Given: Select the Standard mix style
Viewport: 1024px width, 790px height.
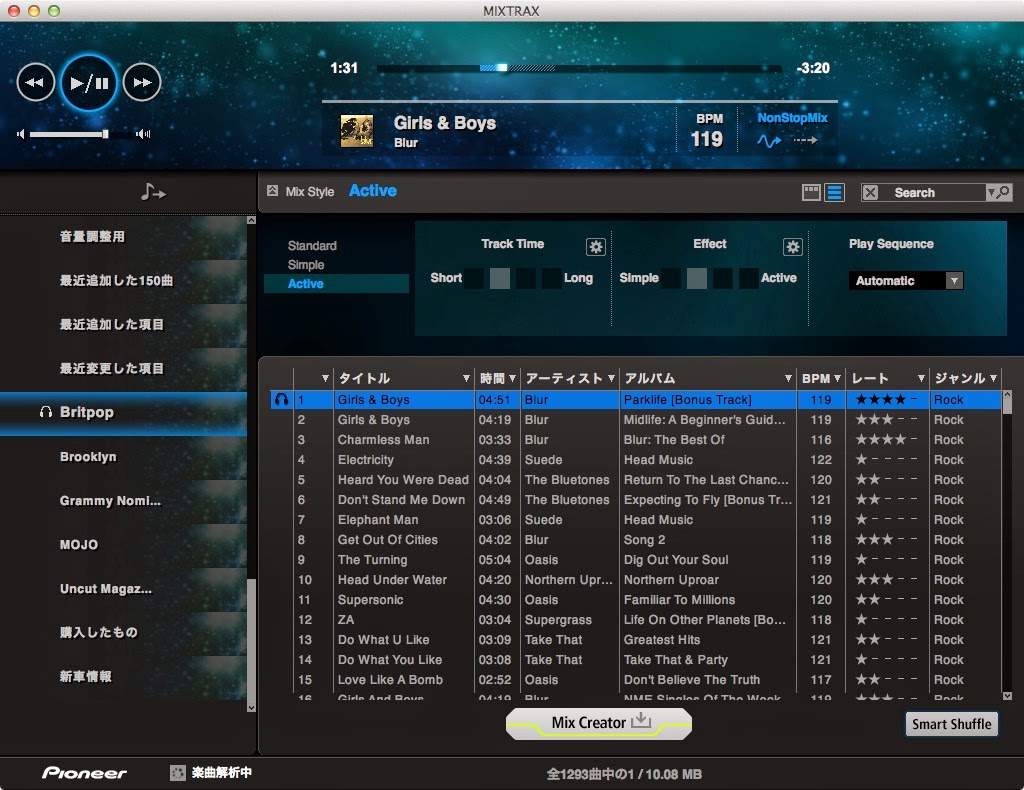Looking at the screenshot, I should coord(312,245).
